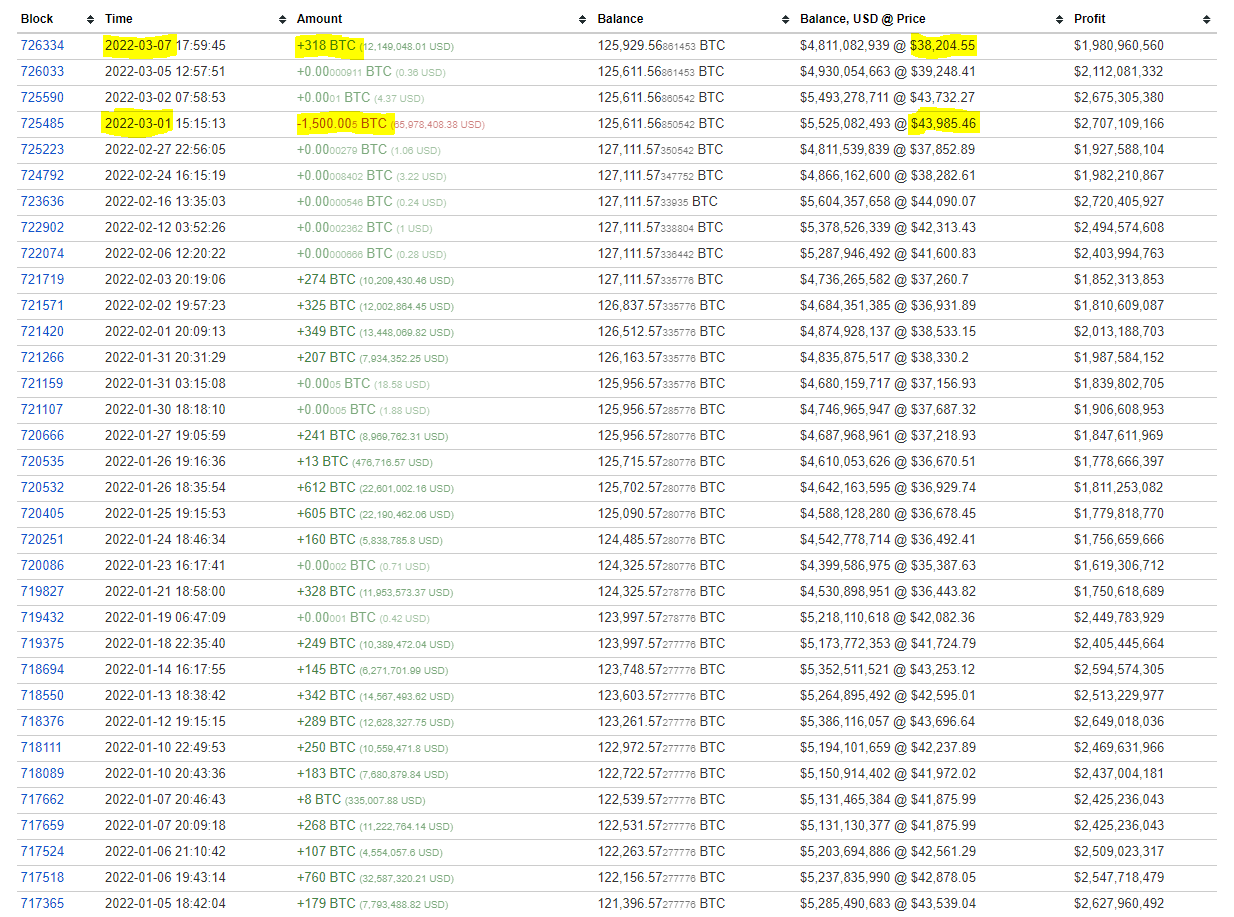The height and width of the screenshot is (917, 1234).
Task: Sort table by Profit column arrows
Action: [x=1207, y=20]
